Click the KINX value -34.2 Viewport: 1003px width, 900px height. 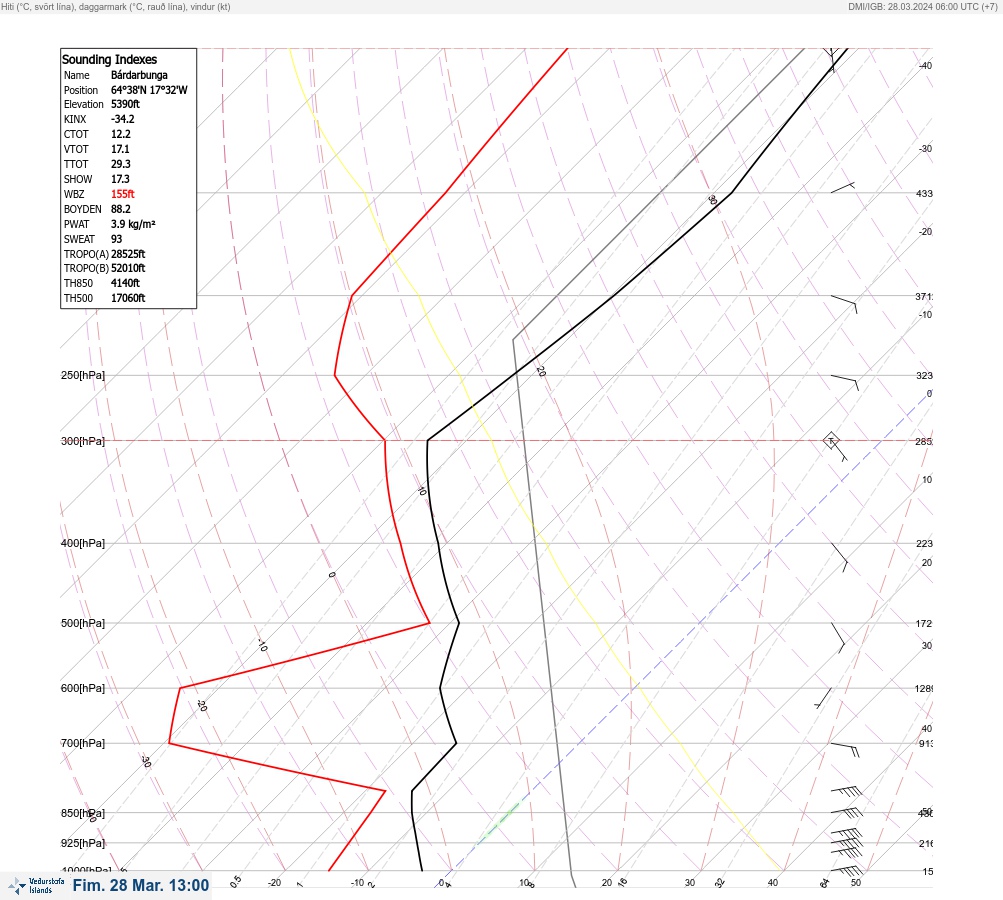click(x=123, y=119)
